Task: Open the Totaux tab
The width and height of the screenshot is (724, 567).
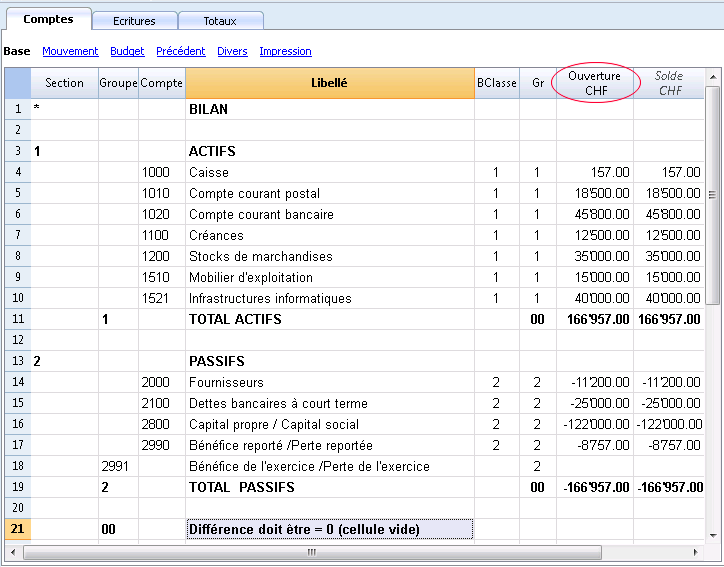Action: pos(220,21)
